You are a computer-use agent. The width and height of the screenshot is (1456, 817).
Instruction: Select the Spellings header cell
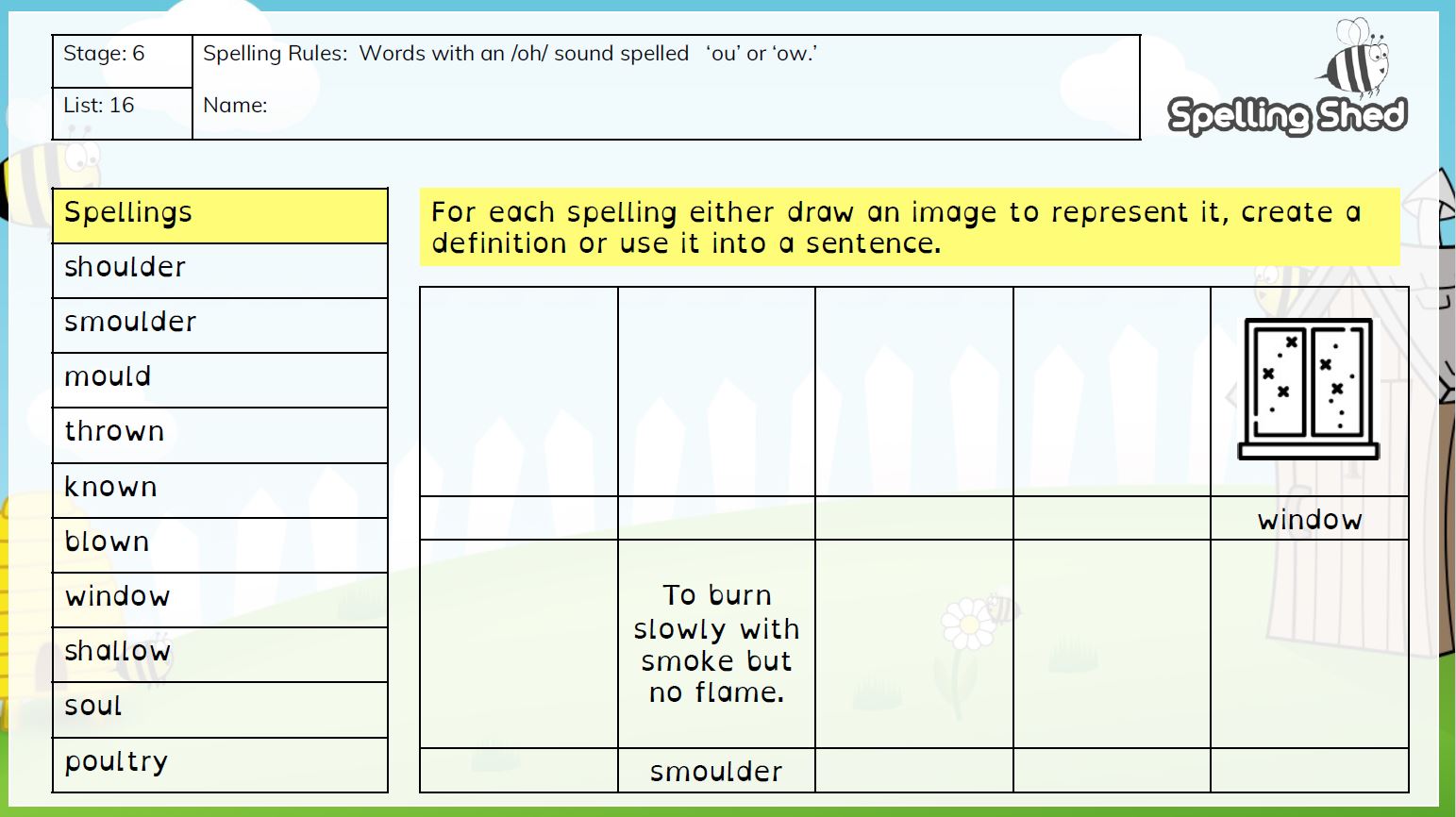point(220,215)
